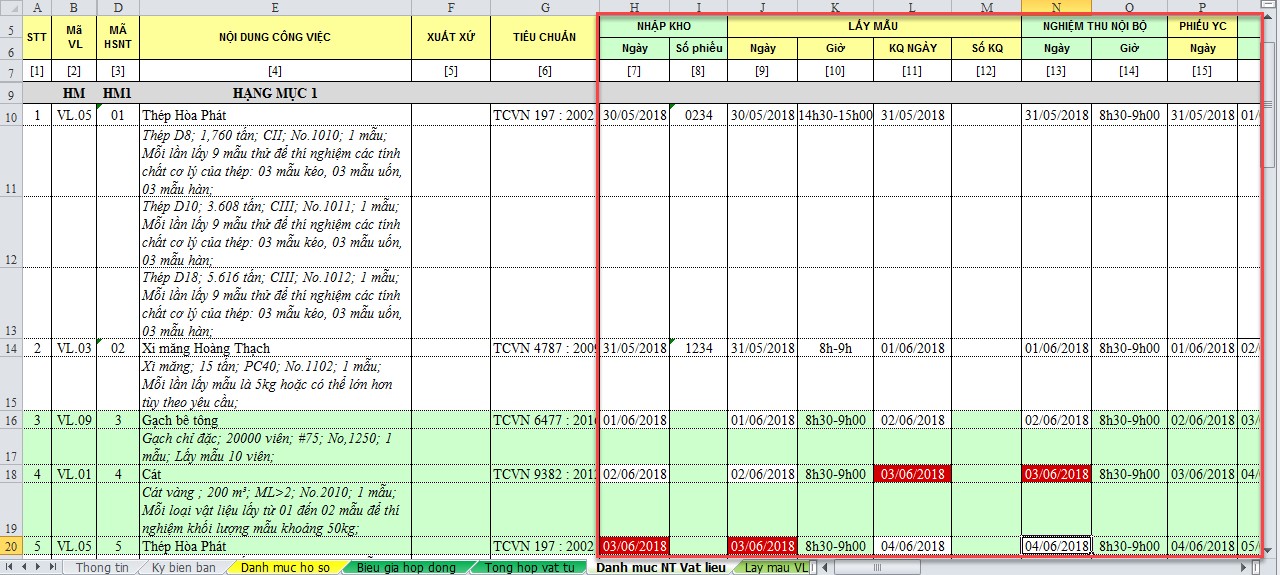1280x575 pixels.
Task: Select column E header
Action: pyautogui.click(x=275, y=7)
